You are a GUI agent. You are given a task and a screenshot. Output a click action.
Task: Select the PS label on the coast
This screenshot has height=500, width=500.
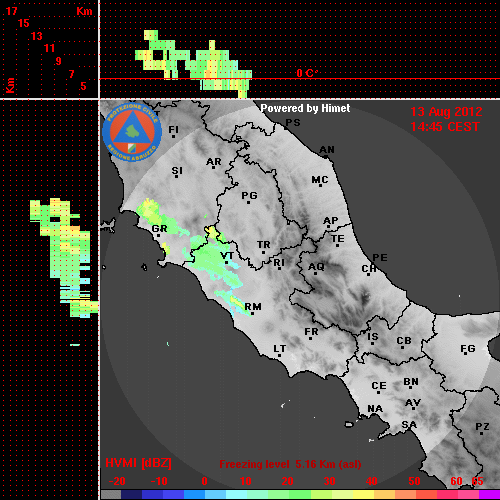293,123
